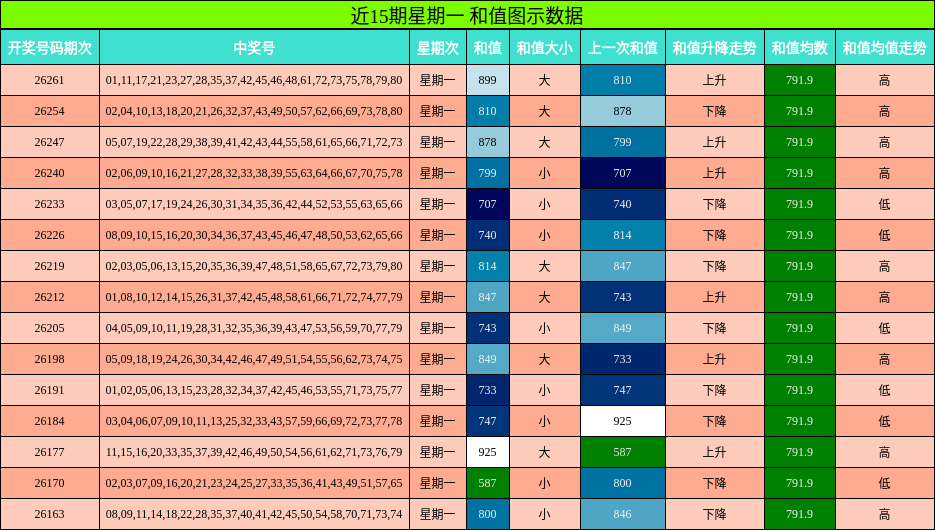Image resolution: width=935 pixels, height=530 pixels.
Task: Select issue number 26177
Action: point(49,452)
